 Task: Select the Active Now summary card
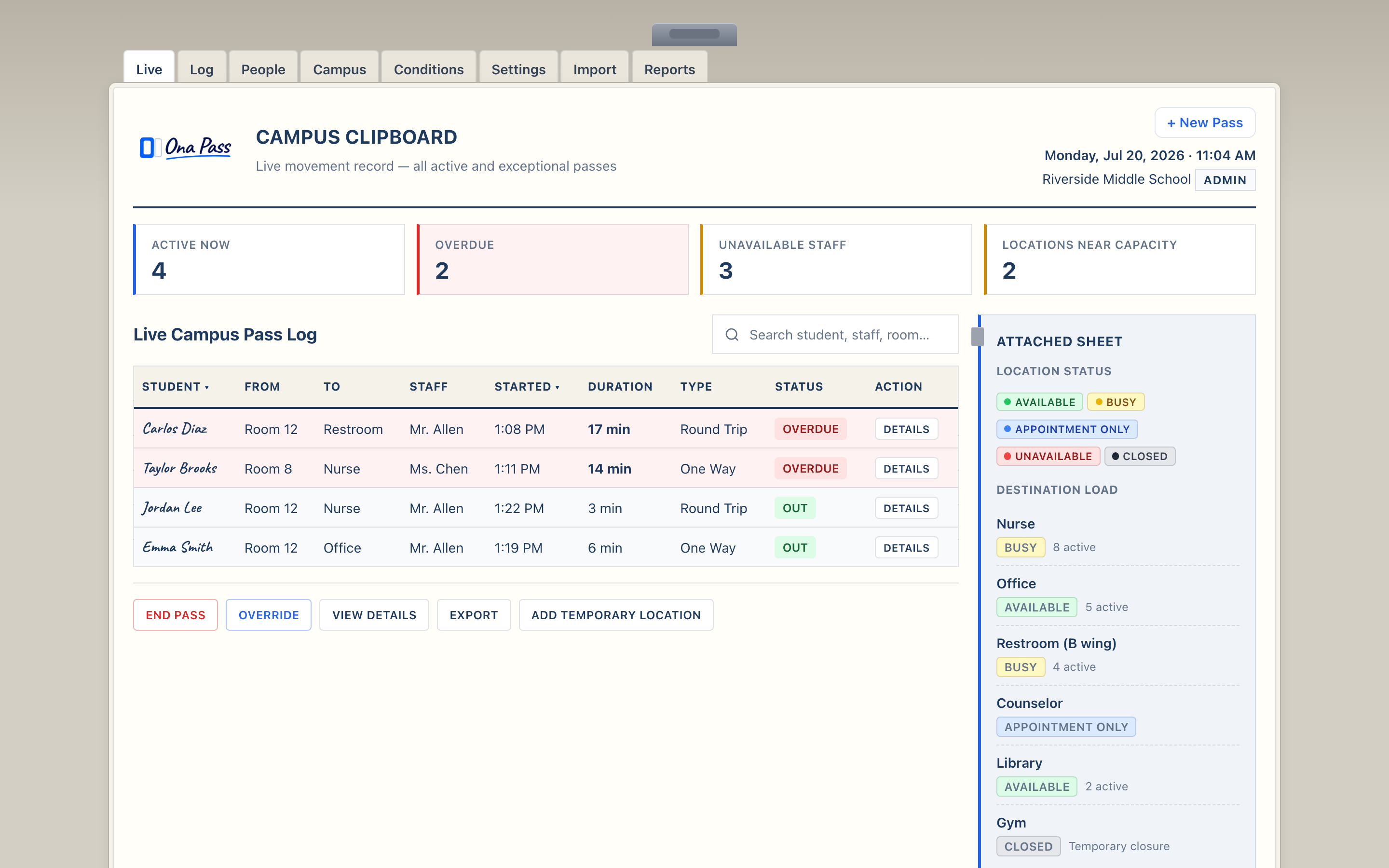coord(269,259)
